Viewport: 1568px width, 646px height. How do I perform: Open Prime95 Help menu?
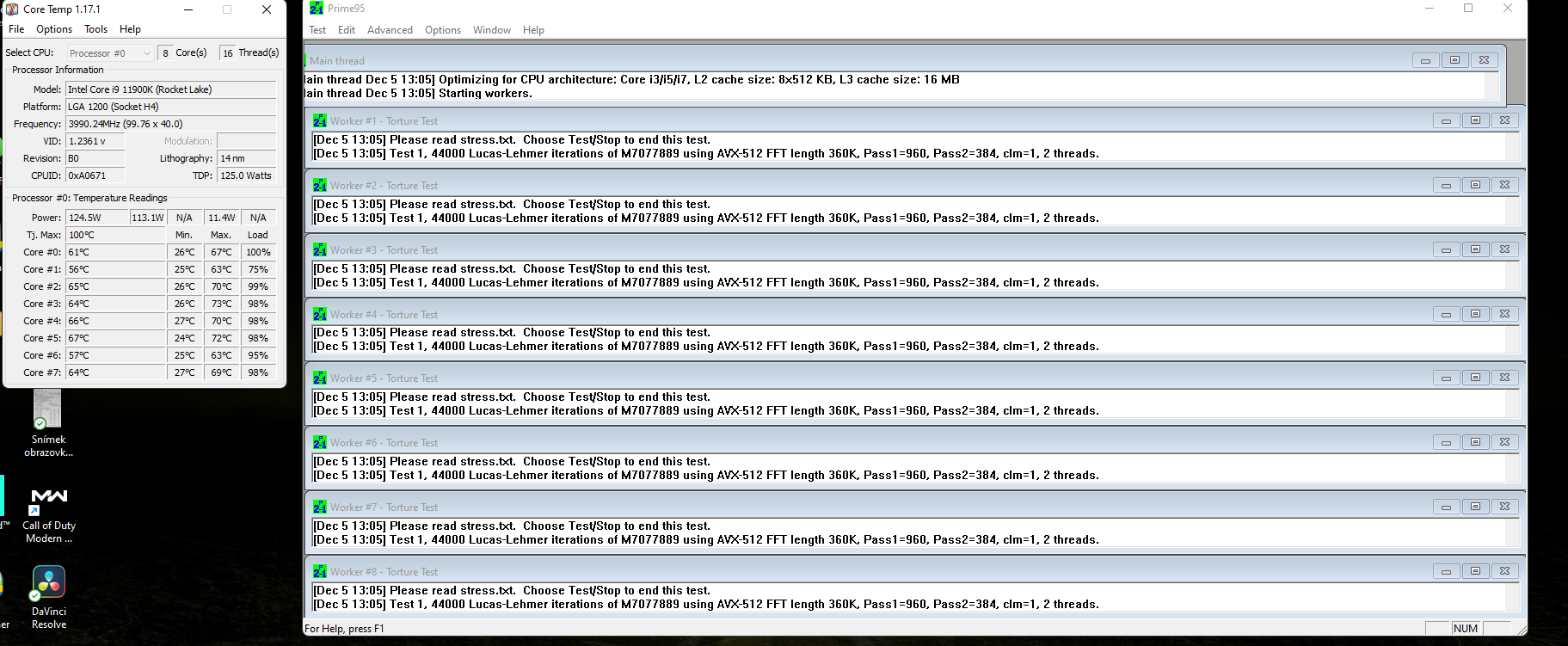click(533, 30)
